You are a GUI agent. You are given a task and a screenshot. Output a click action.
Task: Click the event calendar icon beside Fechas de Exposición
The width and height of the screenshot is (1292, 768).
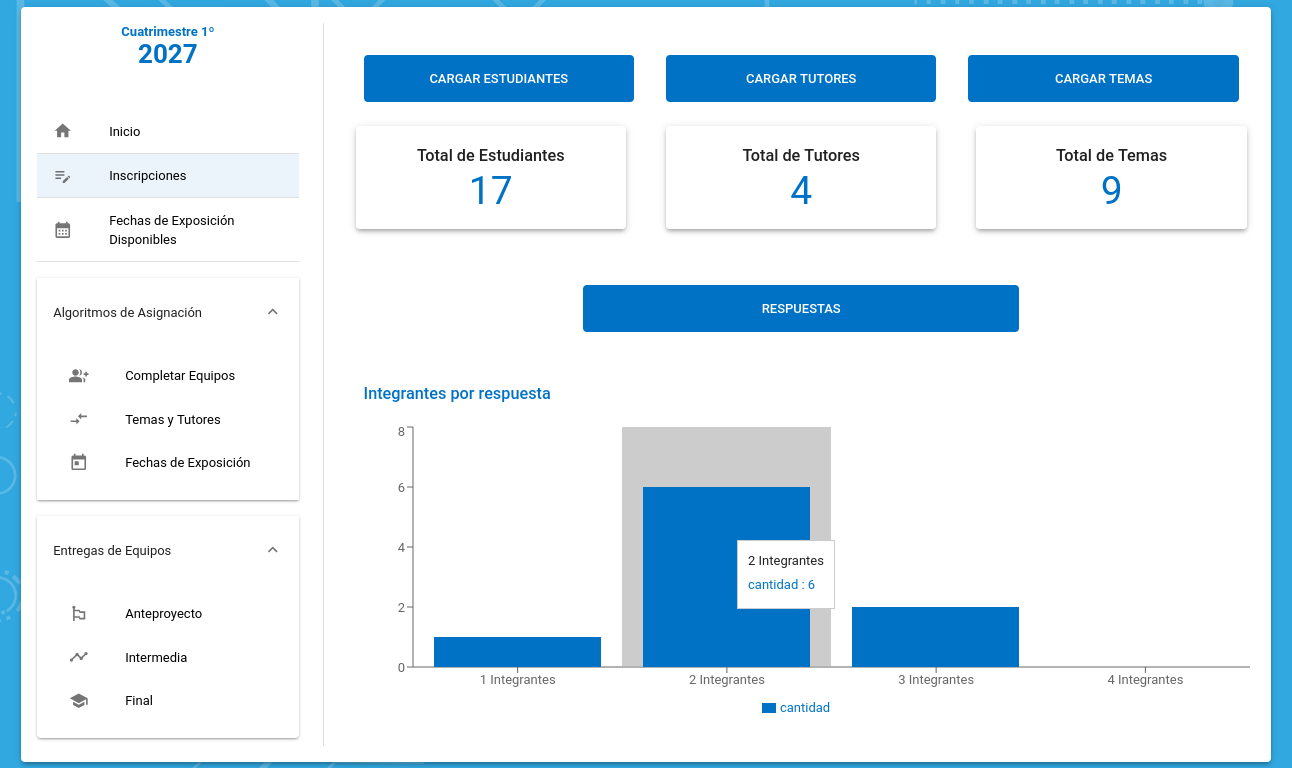pos(79,462)
